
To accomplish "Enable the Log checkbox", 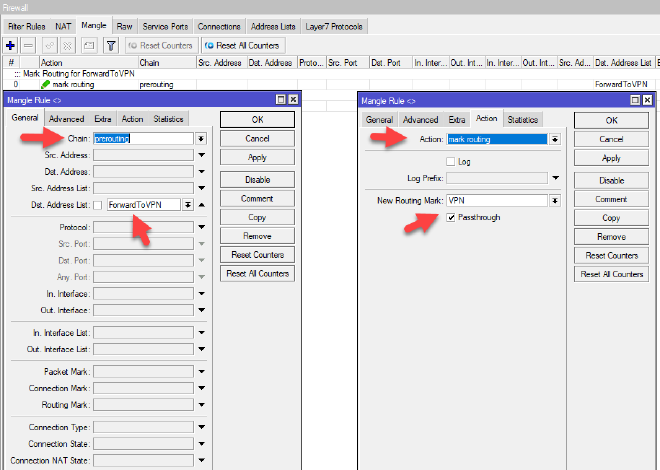I will [451, 161].
